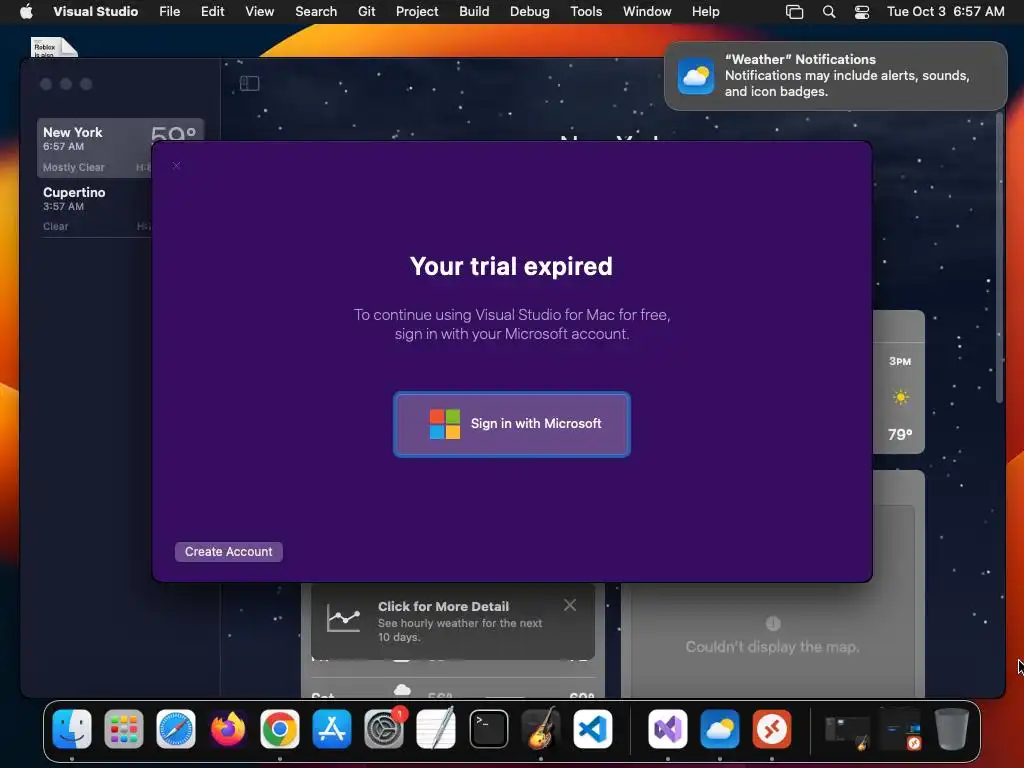Open the Build menu
Image resolution: width=1024 pixels, height=768 pixels.
coord(474,11)
